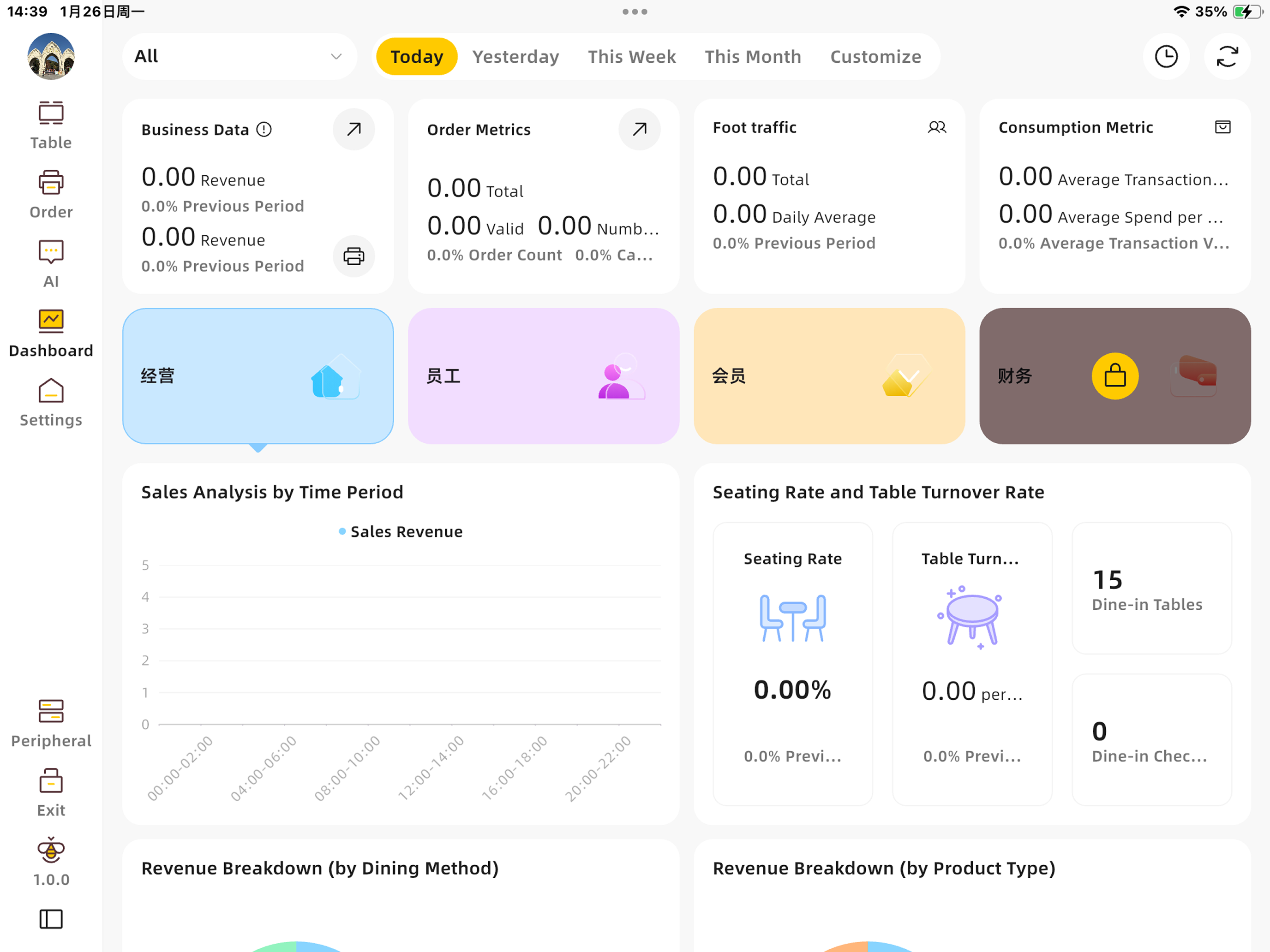Open Business Data details arrow

353,129
